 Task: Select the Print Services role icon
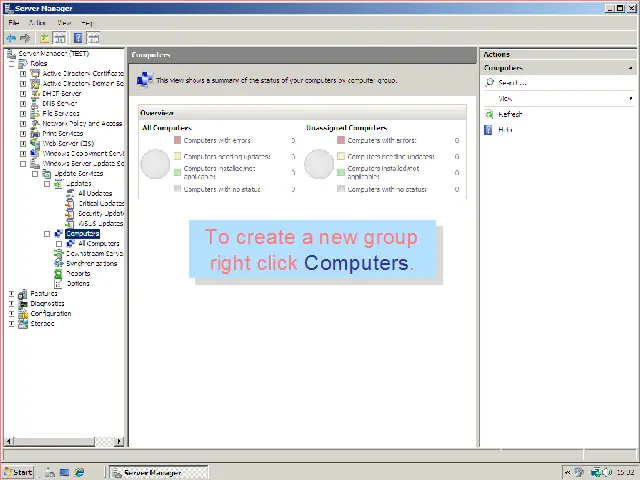coord(36,133)
